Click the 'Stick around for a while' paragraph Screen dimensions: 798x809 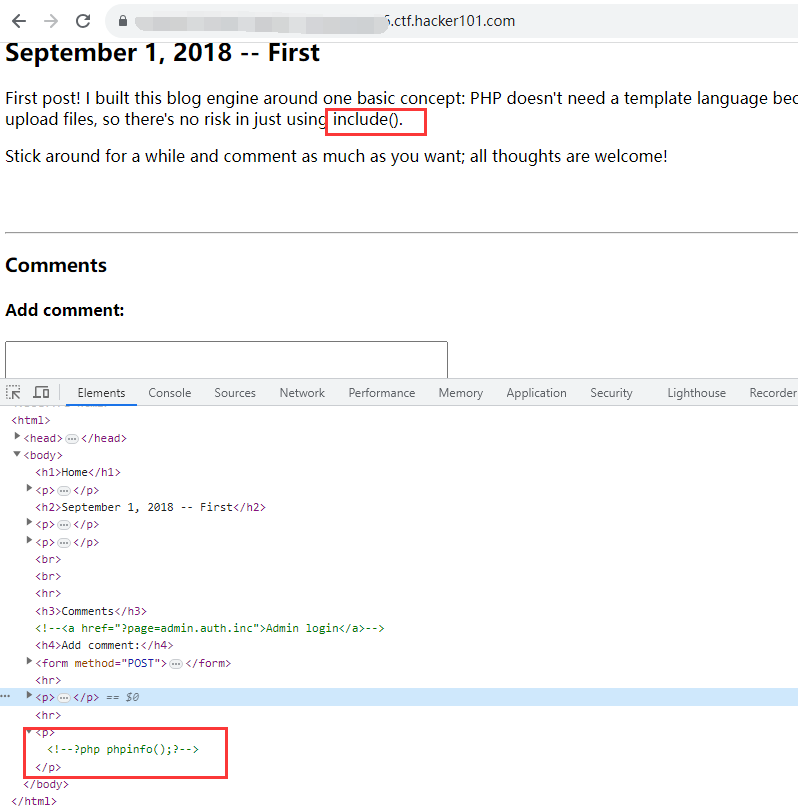coord(336,156)
